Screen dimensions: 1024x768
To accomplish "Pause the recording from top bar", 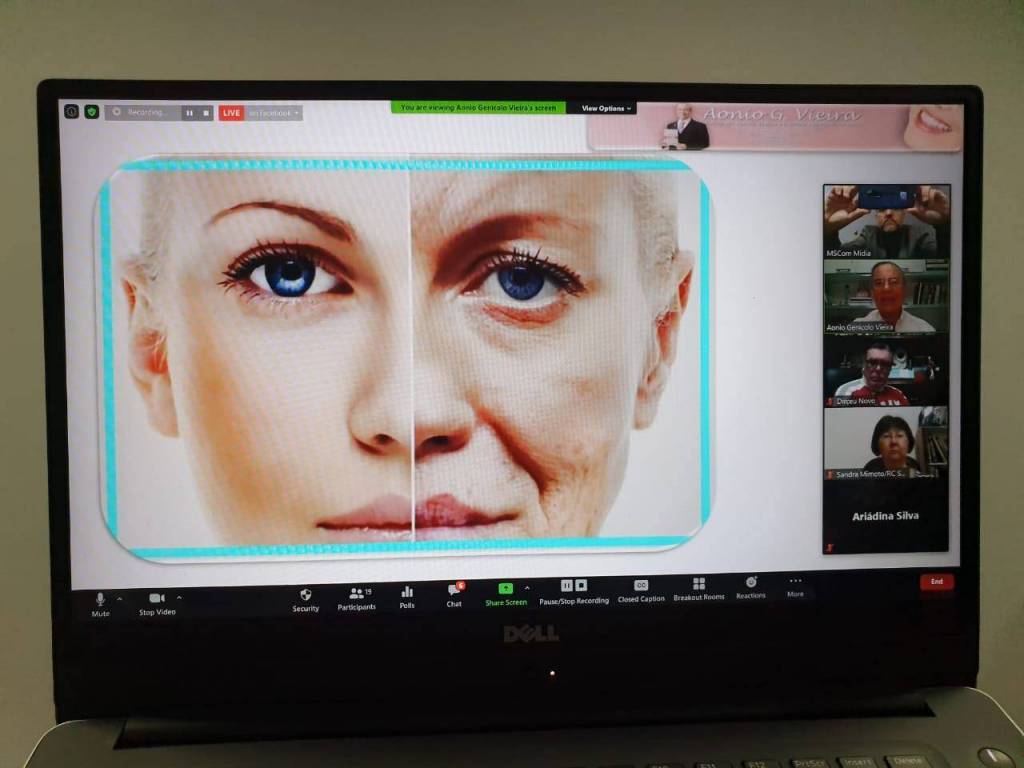I will (189, 113).
